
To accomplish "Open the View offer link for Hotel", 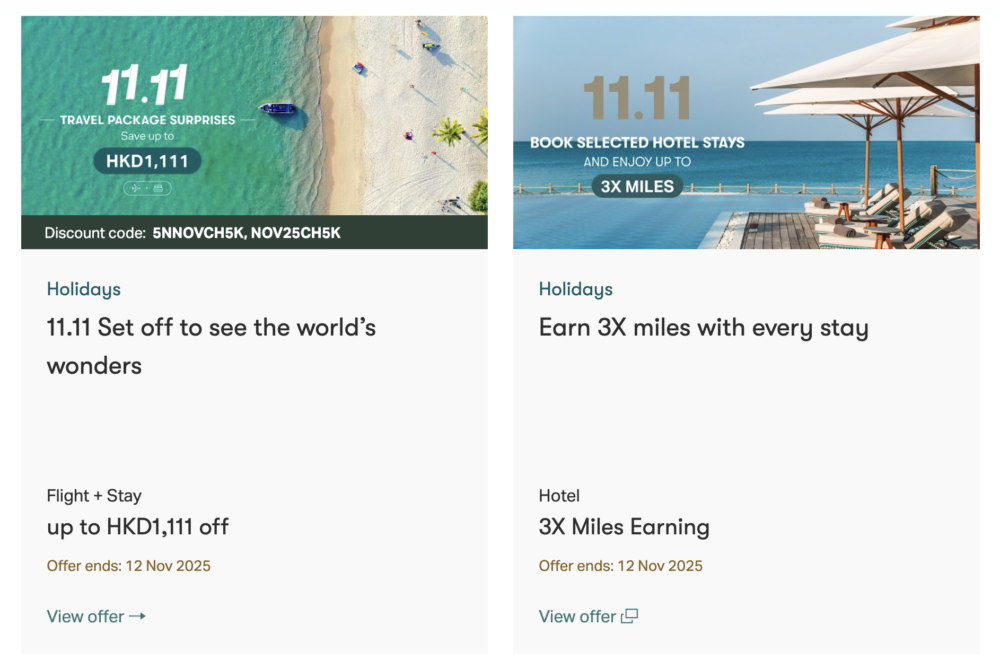I will [x=578, y=616].
